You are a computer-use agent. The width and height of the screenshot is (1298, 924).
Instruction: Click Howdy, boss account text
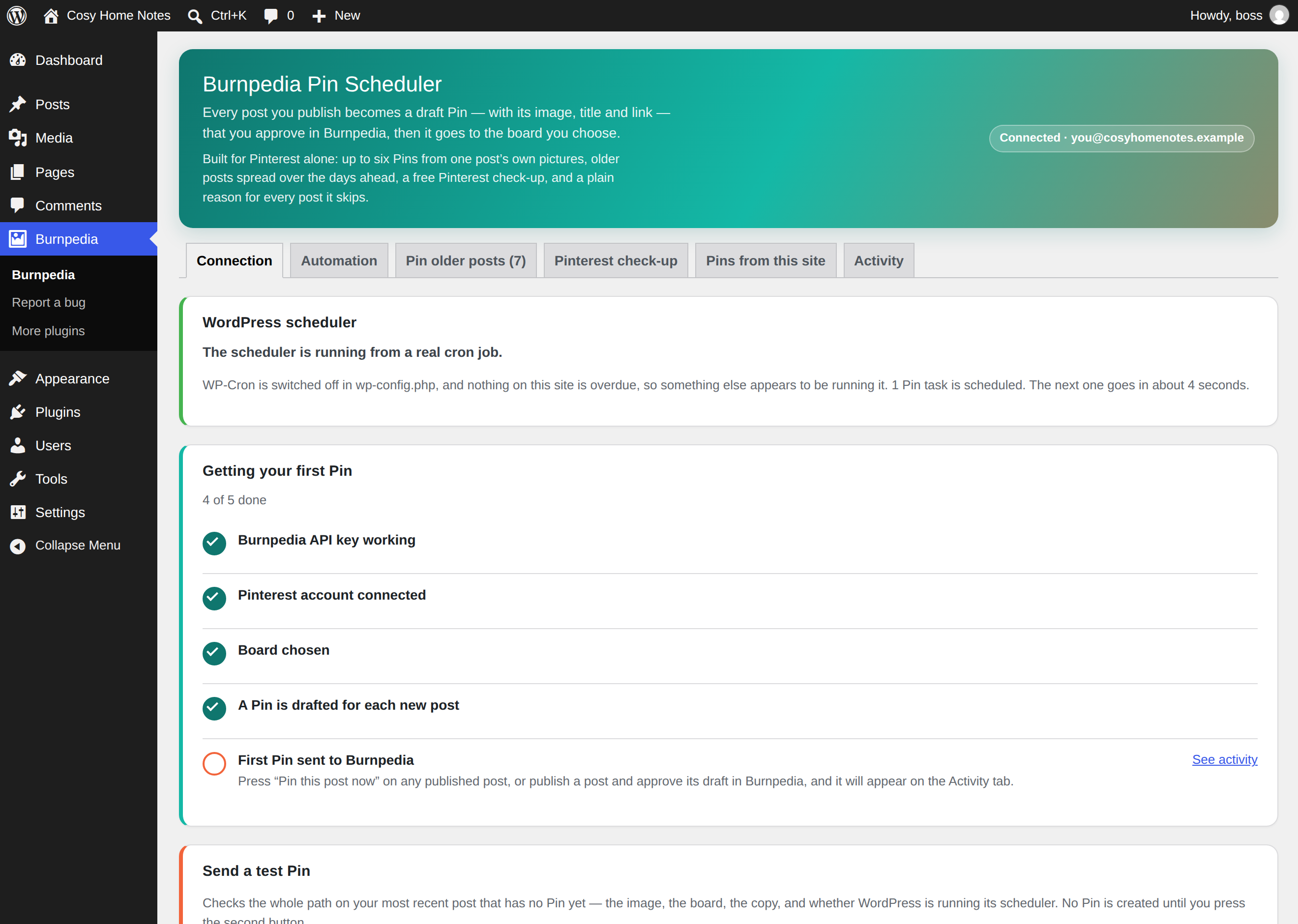click(1226, 15)
